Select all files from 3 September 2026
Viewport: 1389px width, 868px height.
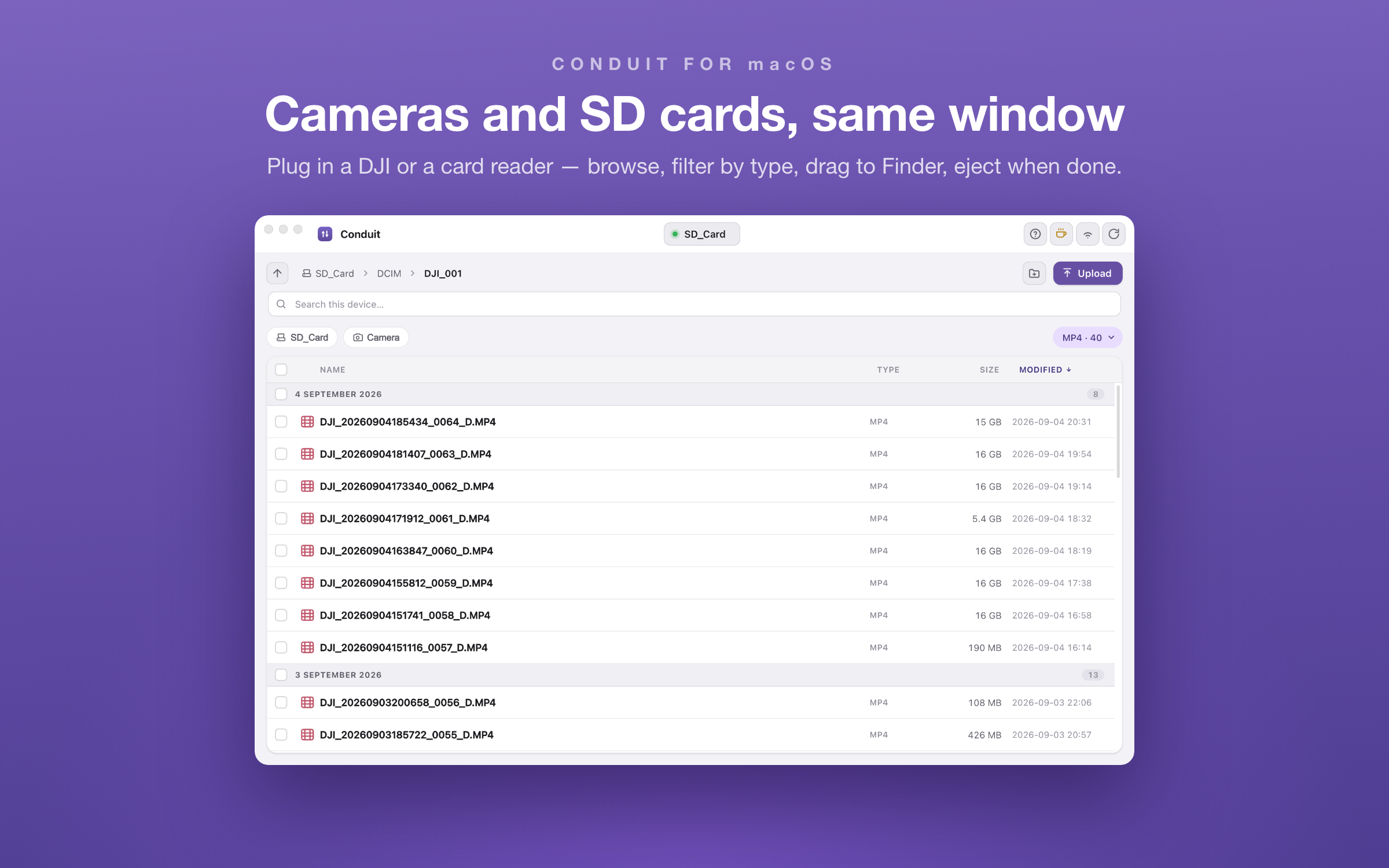[281, 675]
